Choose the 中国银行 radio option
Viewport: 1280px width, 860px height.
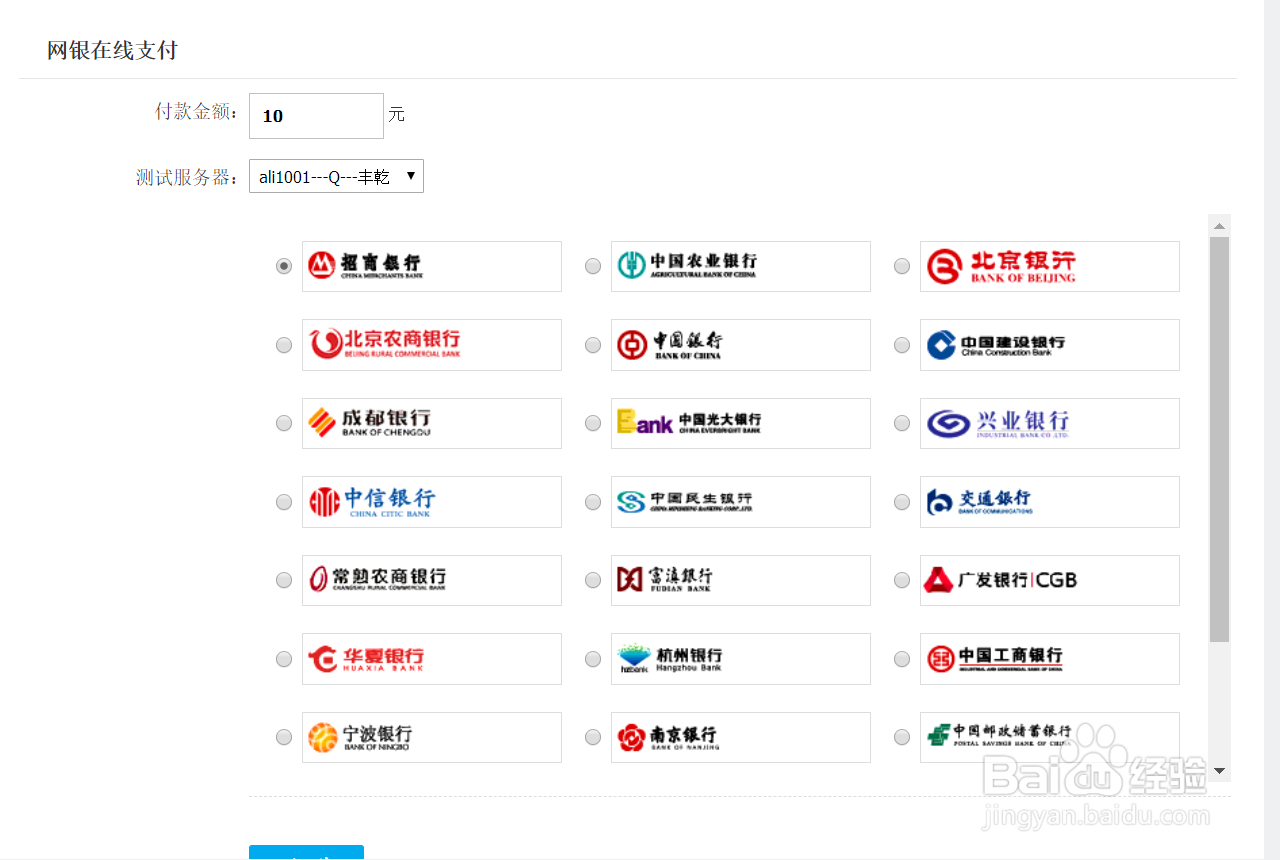coord(593,345)
